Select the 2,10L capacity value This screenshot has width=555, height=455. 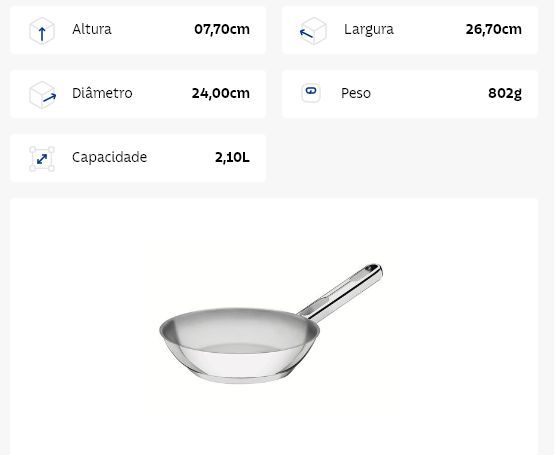coord(232,158)
